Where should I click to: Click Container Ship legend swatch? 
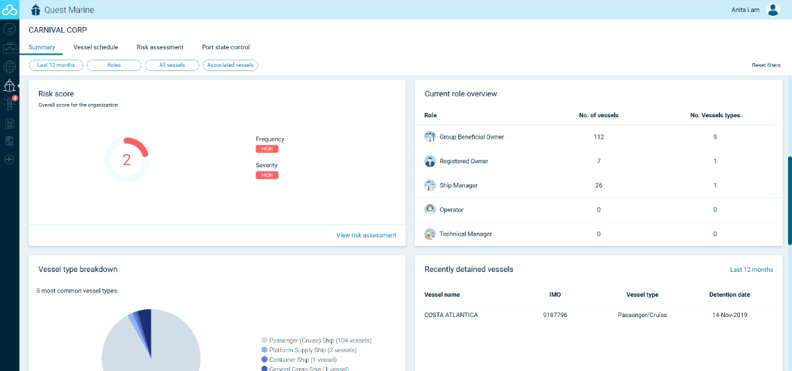coord(264,359)
